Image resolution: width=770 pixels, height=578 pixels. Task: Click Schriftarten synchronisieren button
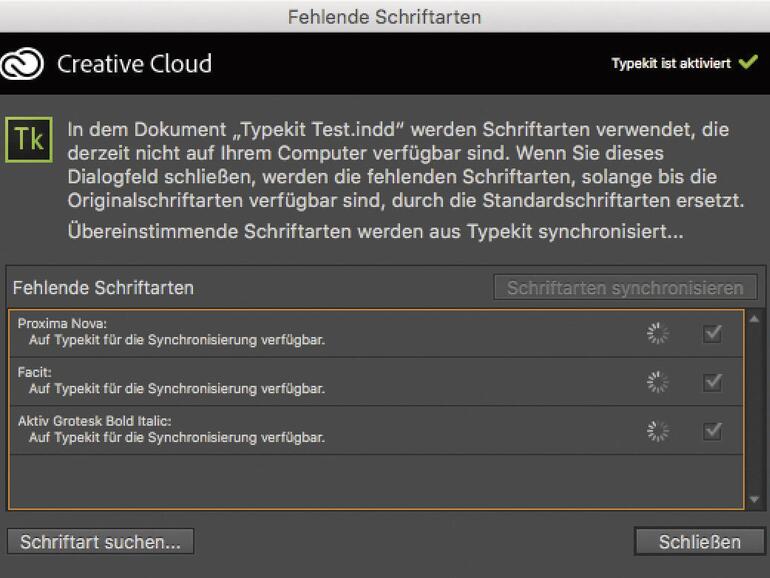[x=625, y=288]
